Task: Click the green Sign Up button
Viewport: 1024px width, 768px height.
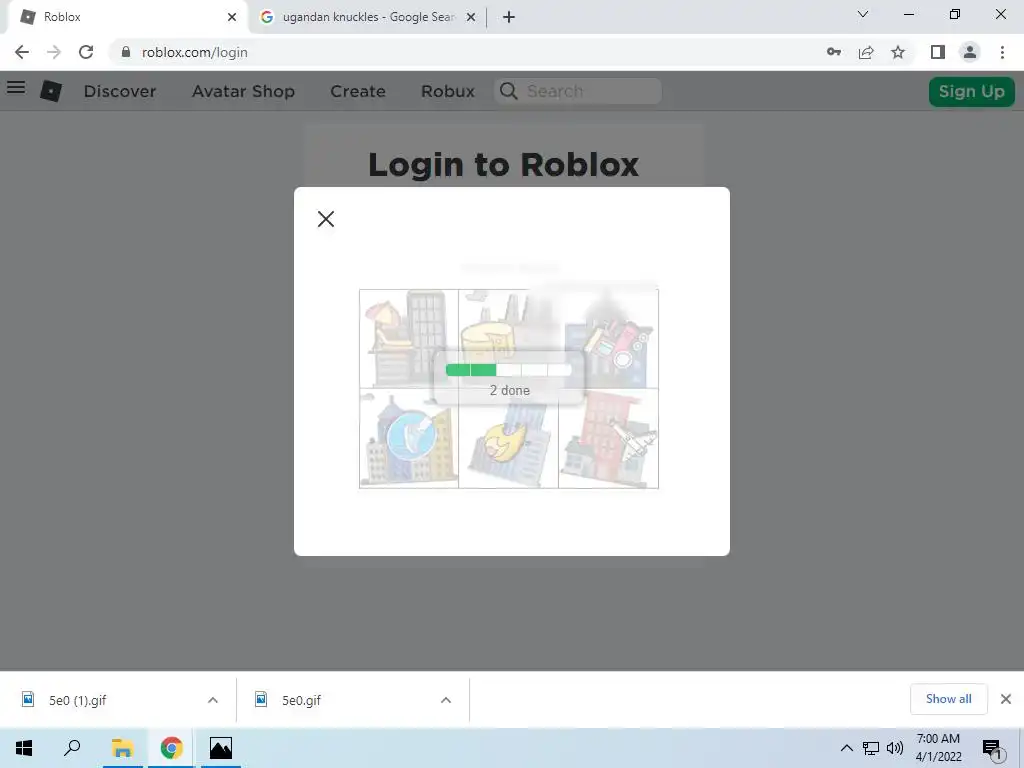Action: pos(972,91)
